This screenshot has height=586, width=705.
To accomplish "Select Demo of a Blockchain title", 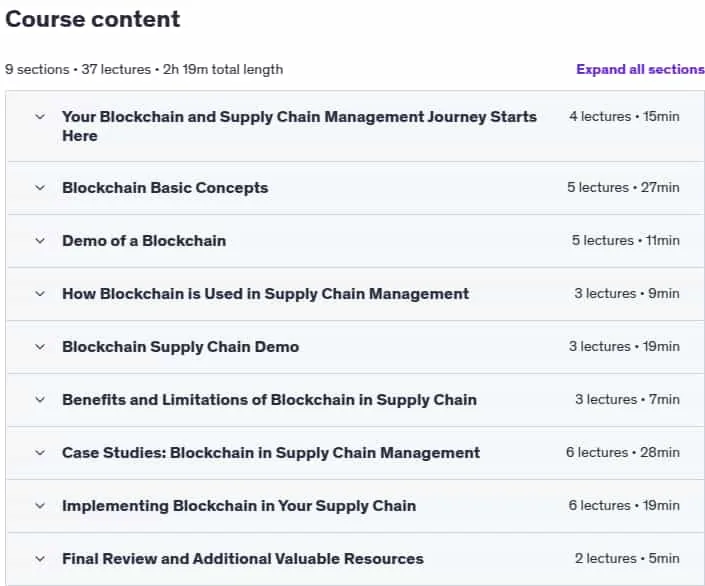I will 144,241.
